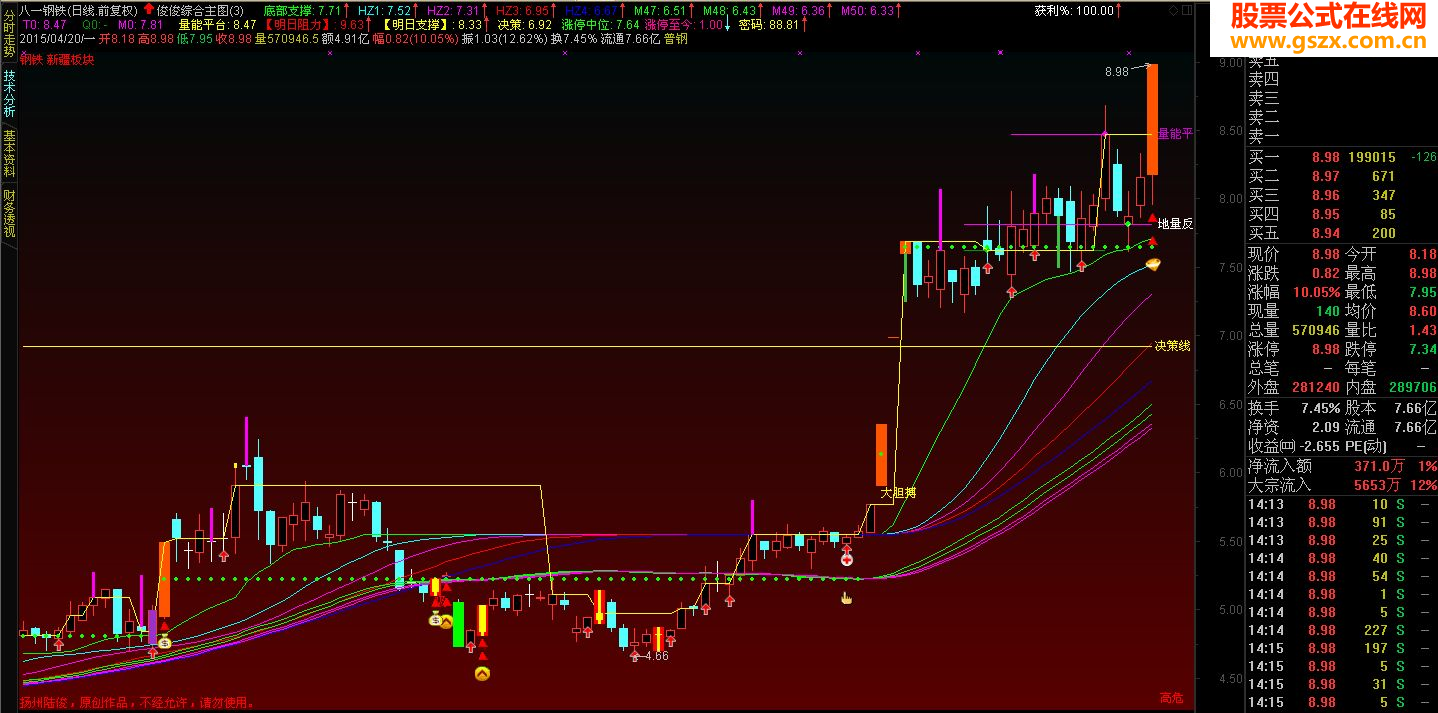This screenshot has width=1438, height=713.
Task: Click the red up arrow beside 俊俊综合主图
Action: 149,9
